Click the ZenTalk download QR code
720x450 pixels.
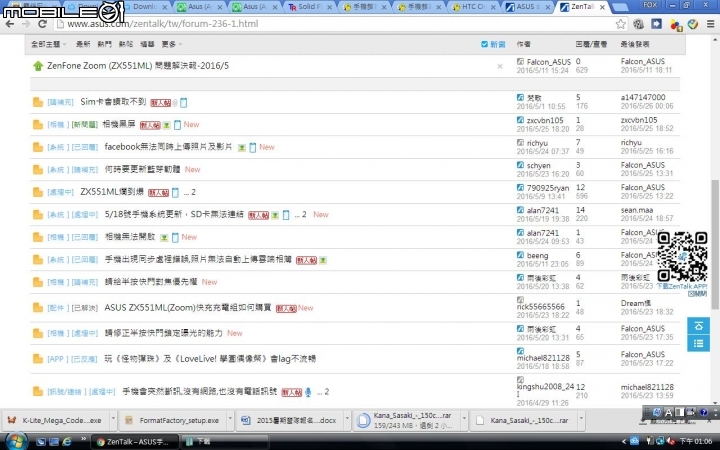coord(682,256)
